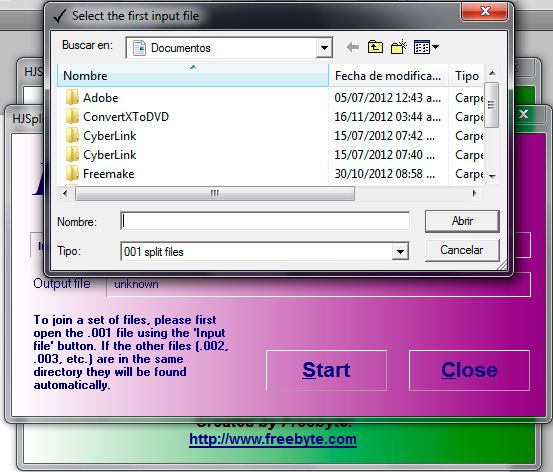Open the view menu icon

click(x=426, y=47)
